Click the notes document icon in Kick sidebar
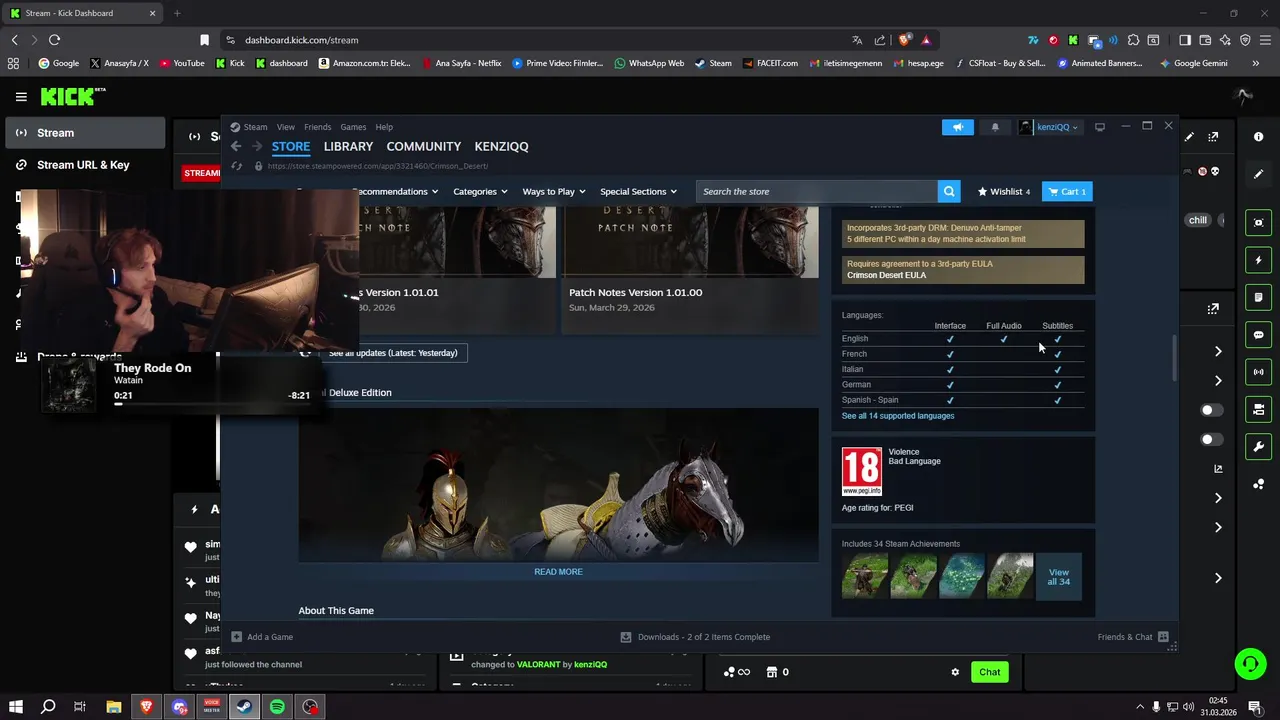The image size is (1280, 720). click(1258, 297)
